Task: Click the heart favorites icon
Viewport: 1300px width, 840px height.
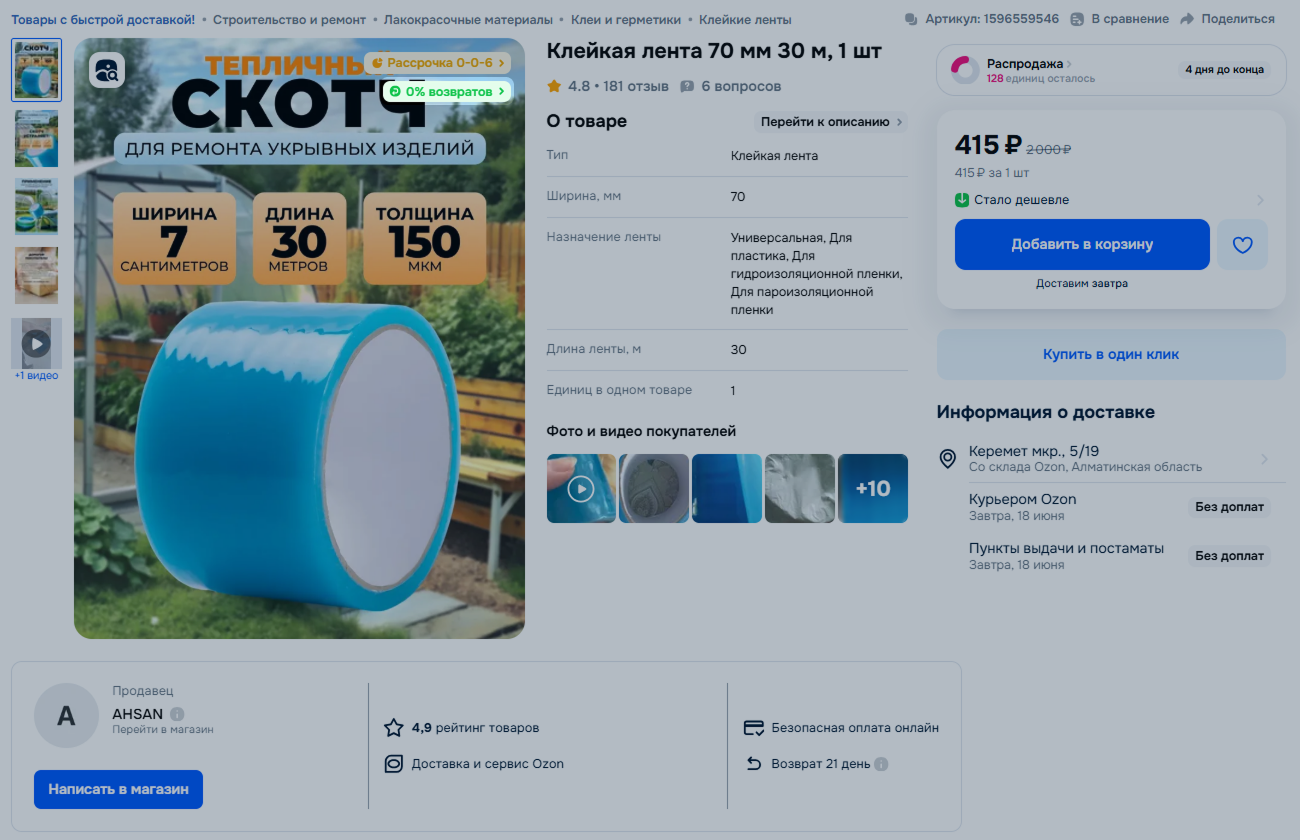Action: [x=1242, y=245]
